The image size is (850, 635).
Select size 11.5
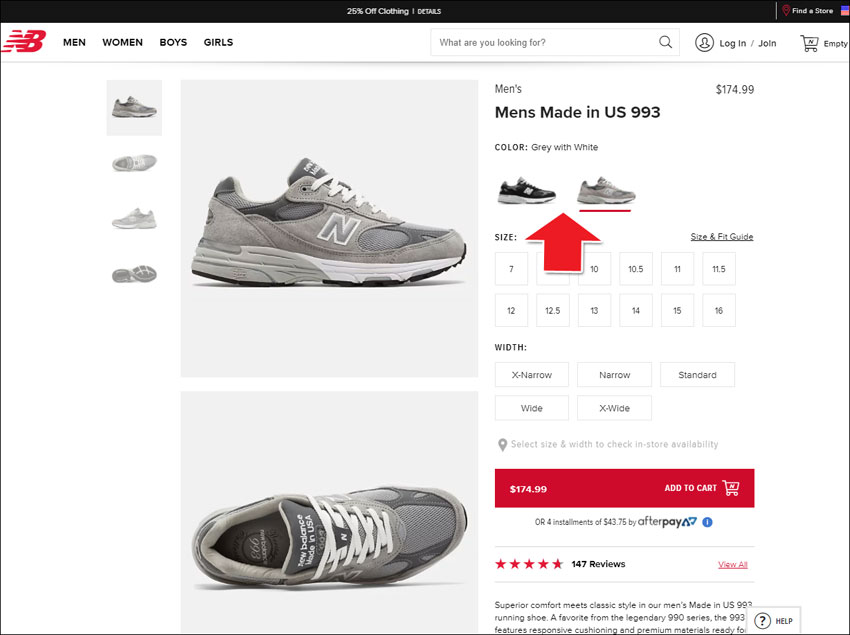tap(719, 269)
